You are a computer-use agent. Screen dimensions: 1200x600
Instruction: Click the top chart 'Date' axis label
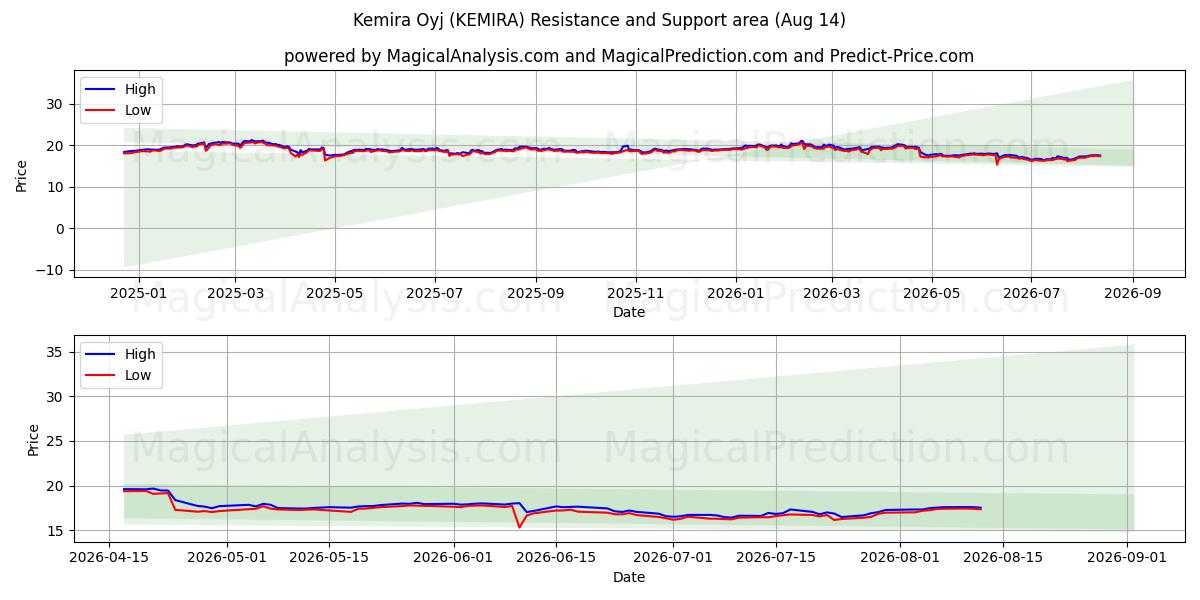[629, 313]
